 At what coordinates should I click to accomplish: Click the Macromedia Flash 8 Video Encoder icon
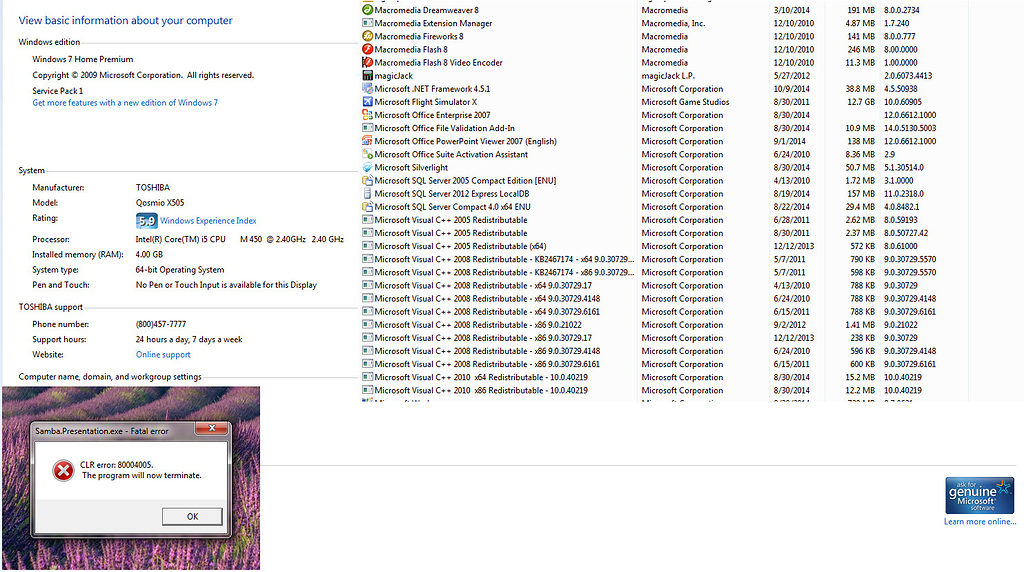point(367,62)
